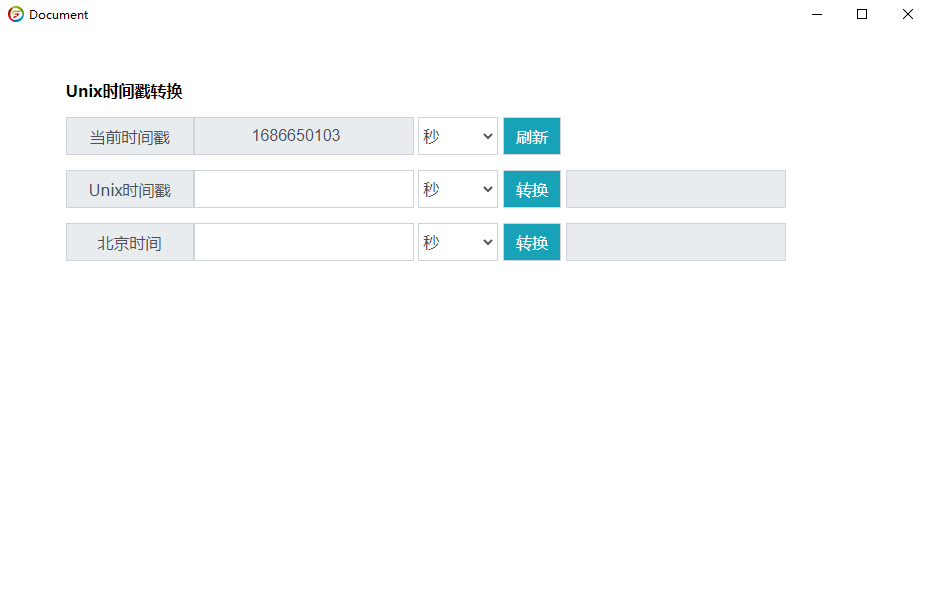Minimize the Document window
The image size is (931, 591).
point(817,14)
